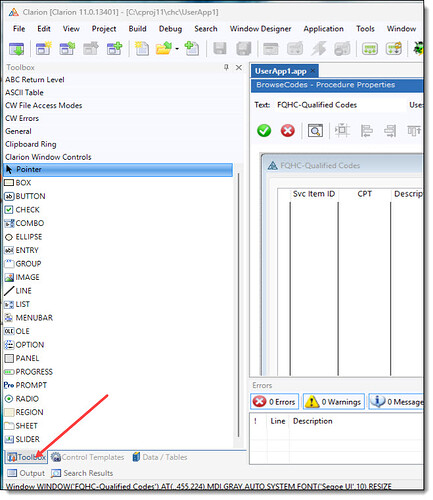Click the green checkmark save-and-close icon

264,131
